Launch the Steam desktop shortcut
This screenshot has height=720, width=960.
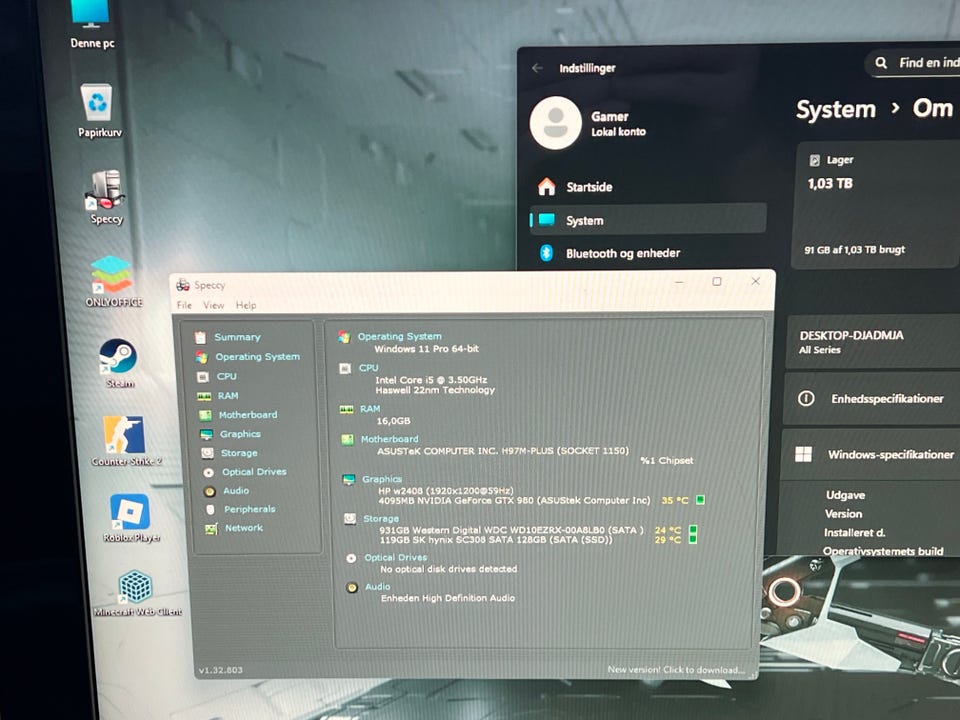coord(118,364)
